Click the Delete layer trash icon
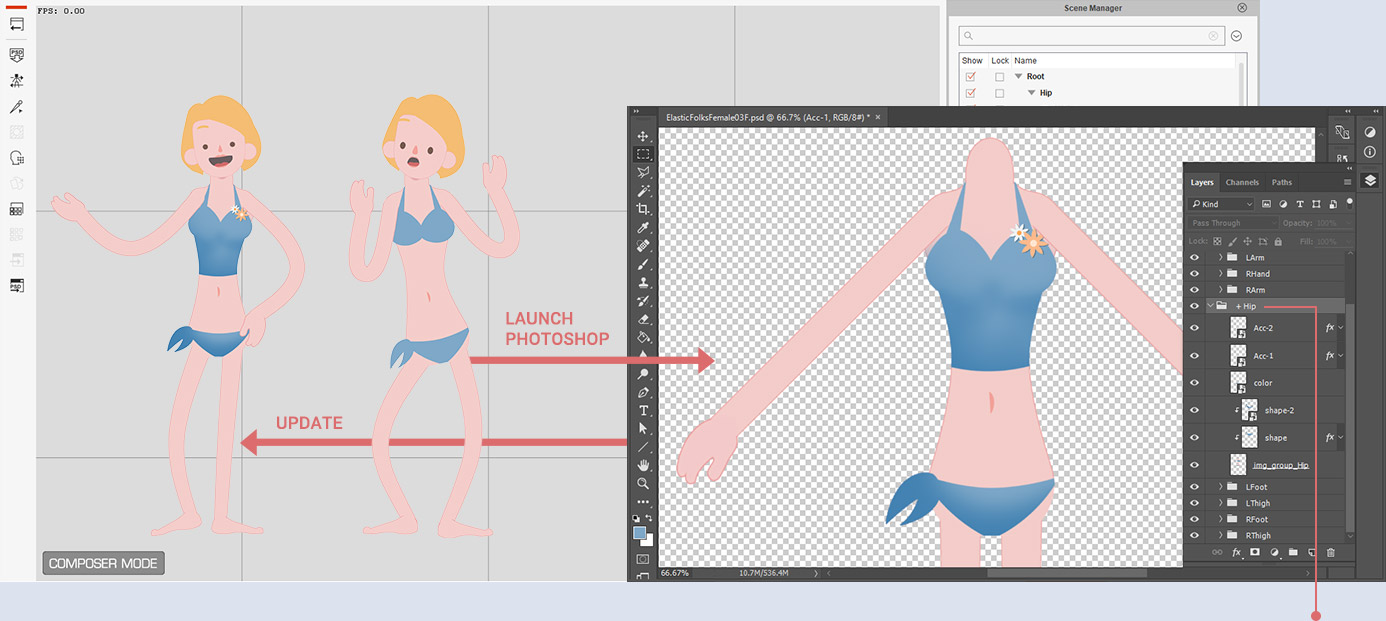Viewport: 1386px width, 621px height. (1330, 551)
